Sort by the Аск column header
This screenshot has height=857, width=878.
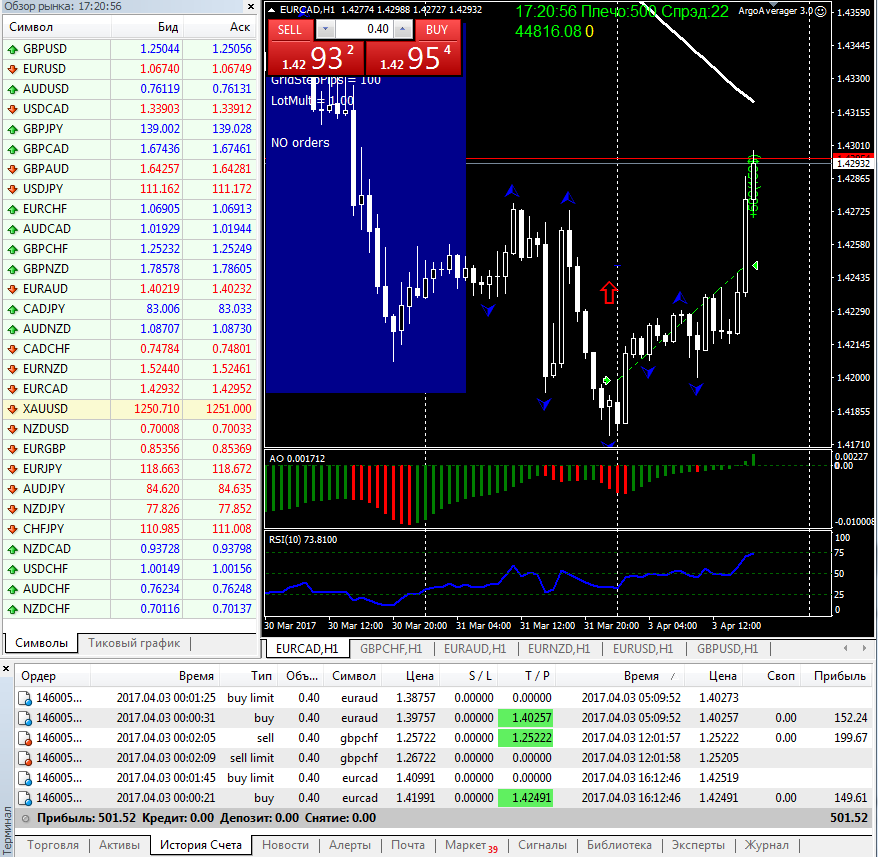click(220, 27)
